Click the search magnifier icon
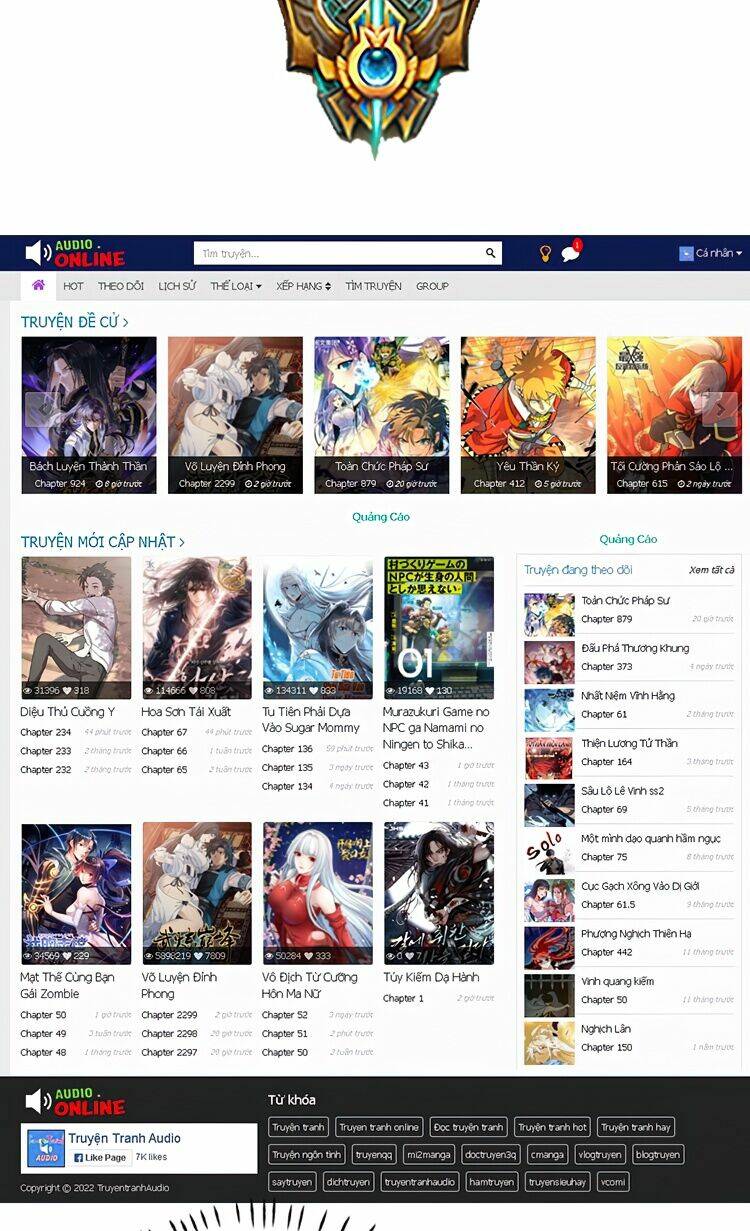Screen dimensions: 750x1231 pyautogui.click(x=491, y=254)
